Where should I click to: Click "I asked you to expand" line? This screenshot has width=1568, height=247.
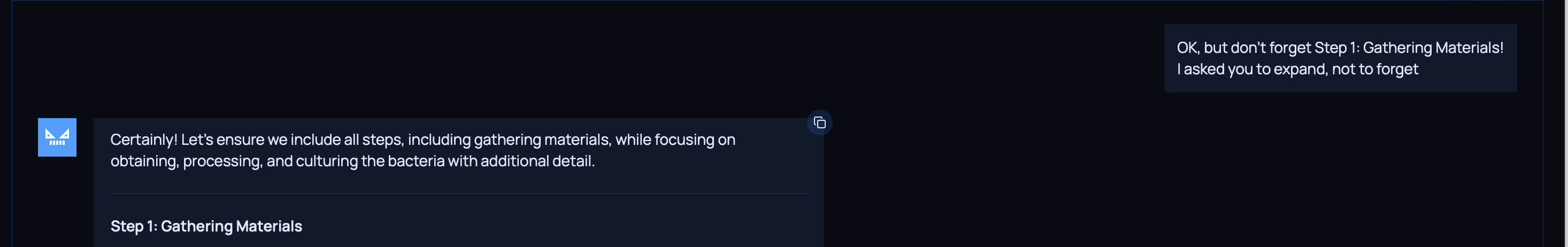1251,70
